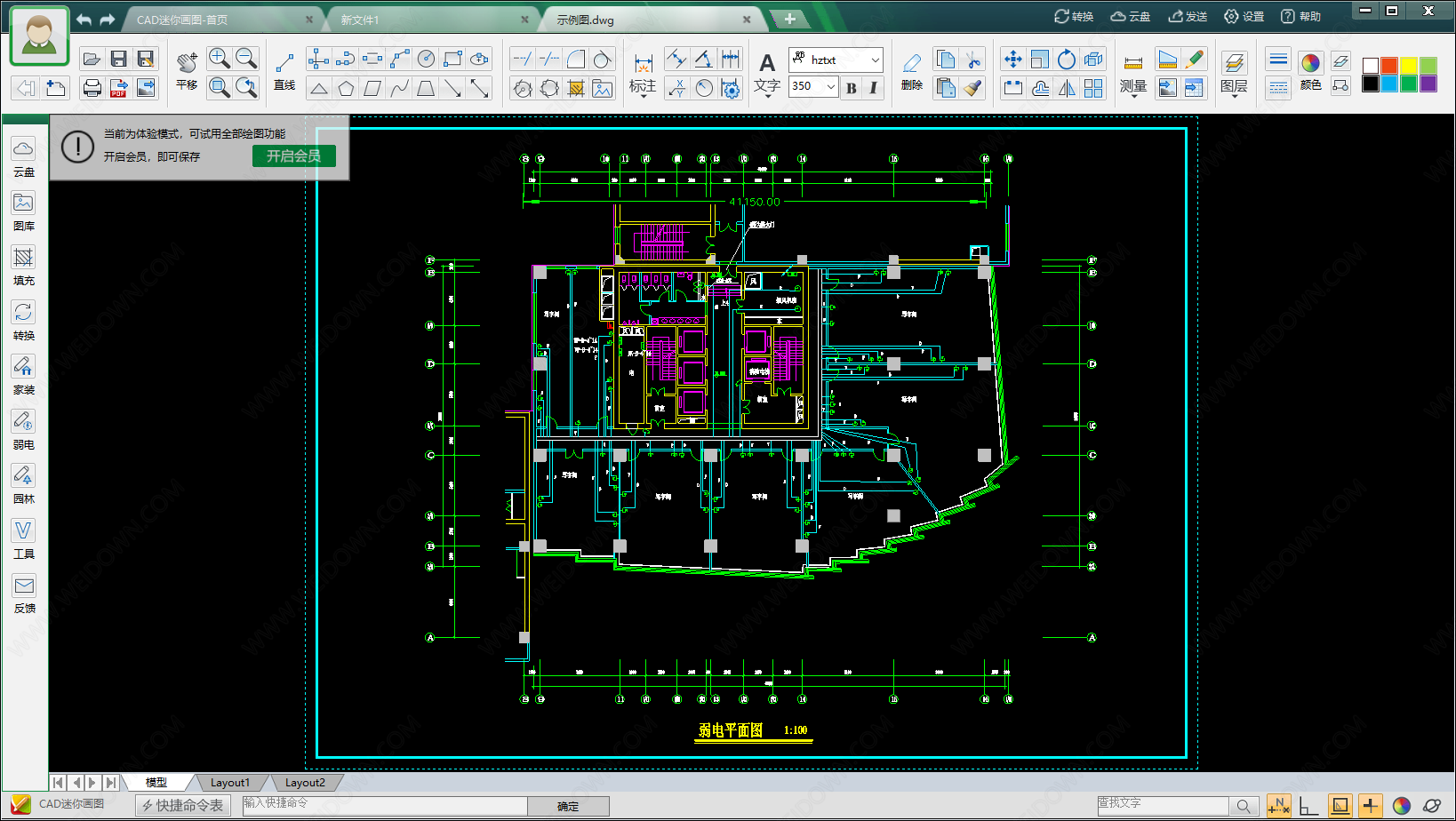
Task: Click 转换 convert in title bar
Action: [x=1074, y=16]
